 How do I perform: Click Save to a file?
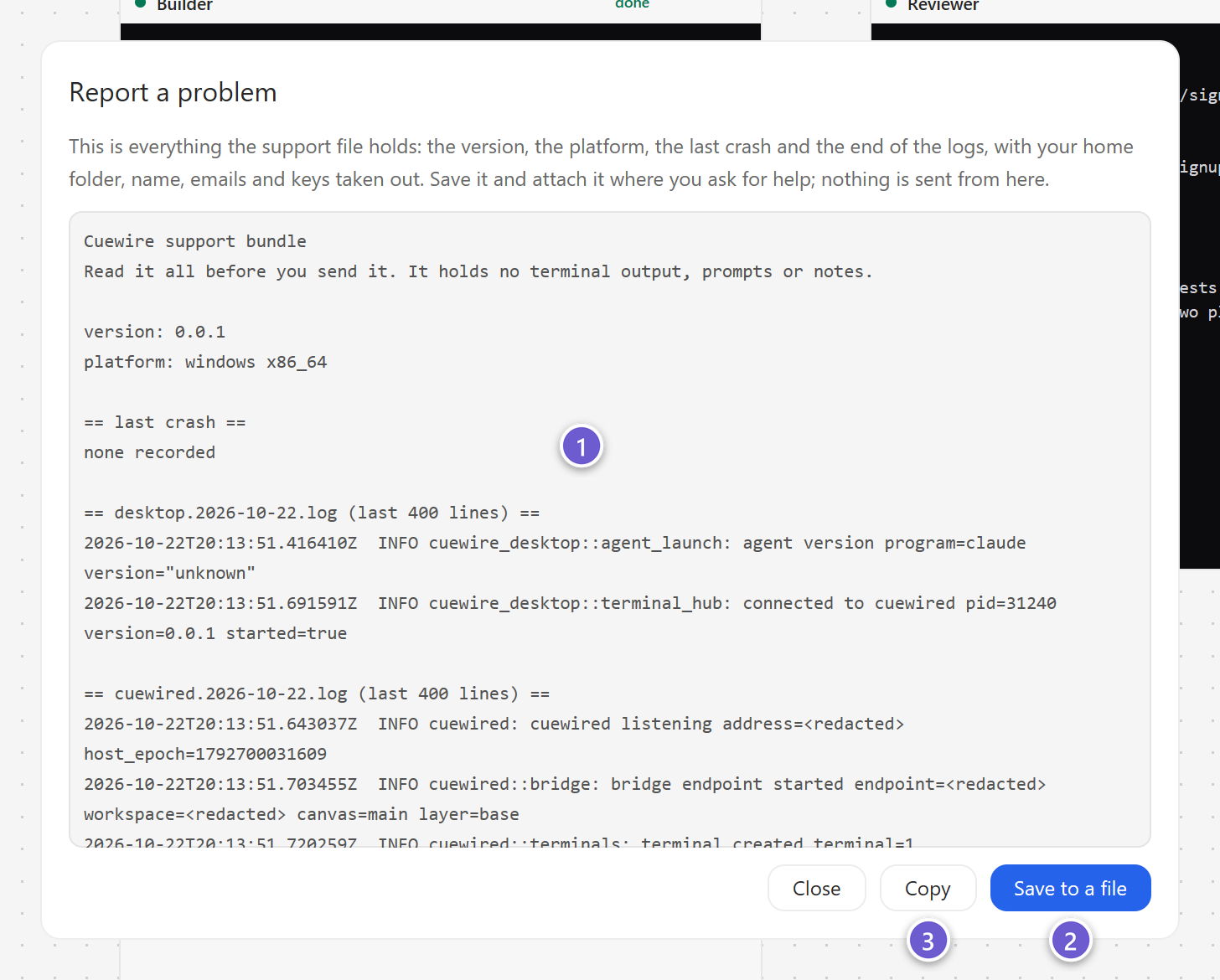pos(1070,888)
